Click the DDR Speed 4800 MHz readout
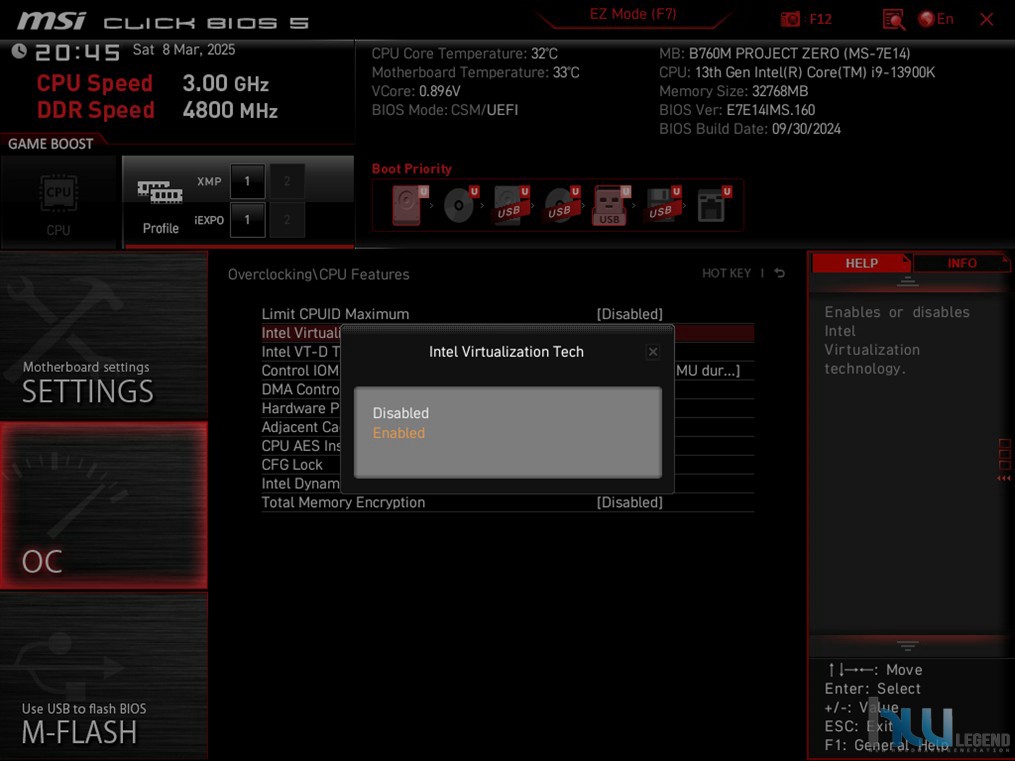The width and height of the screenshot is (1015, 761). (x=157, y=110)
